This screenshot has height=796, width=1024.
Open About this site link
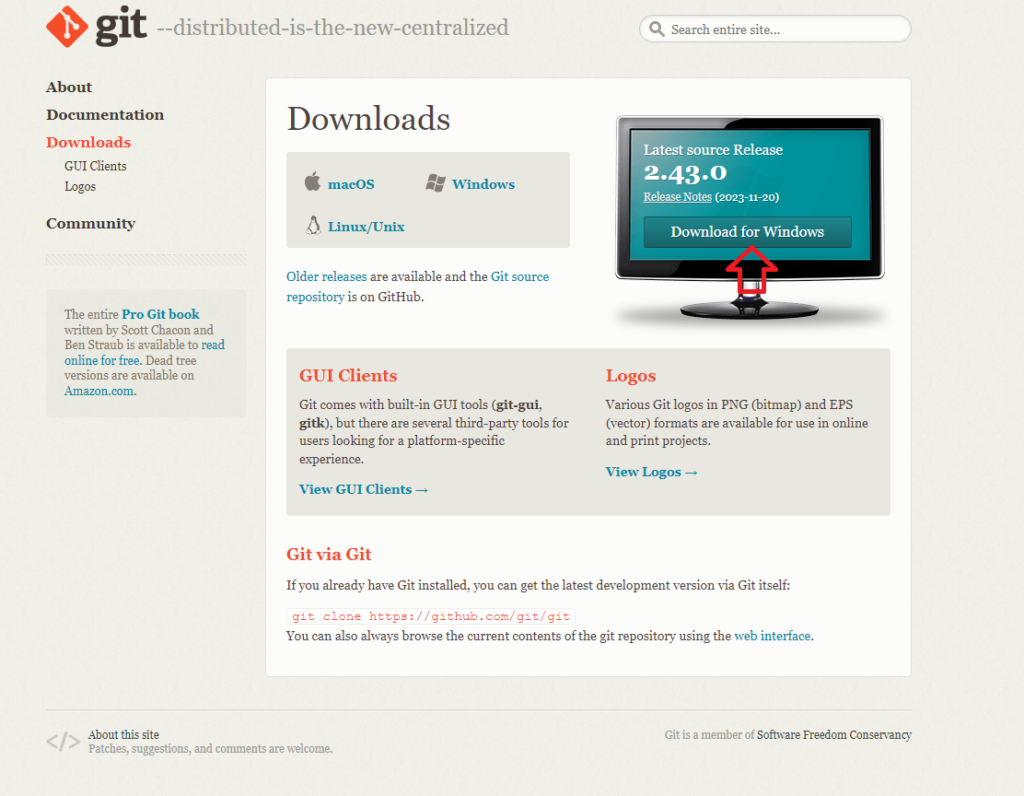[x=123, y=735]
